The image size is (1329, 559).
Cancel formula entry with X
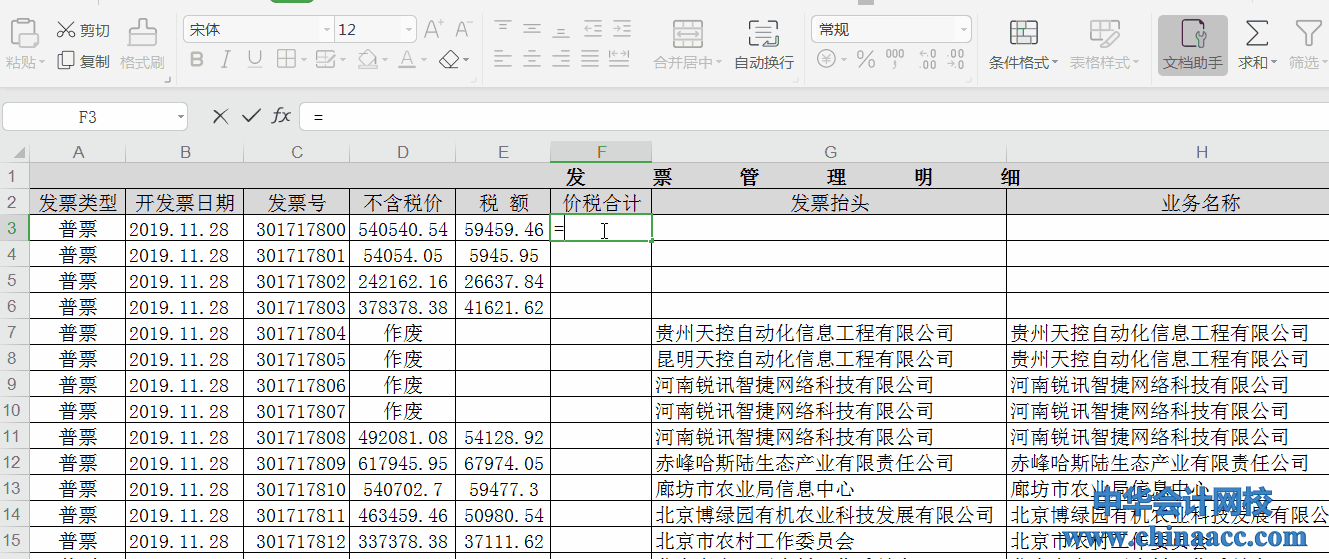[x=220, y=116]
